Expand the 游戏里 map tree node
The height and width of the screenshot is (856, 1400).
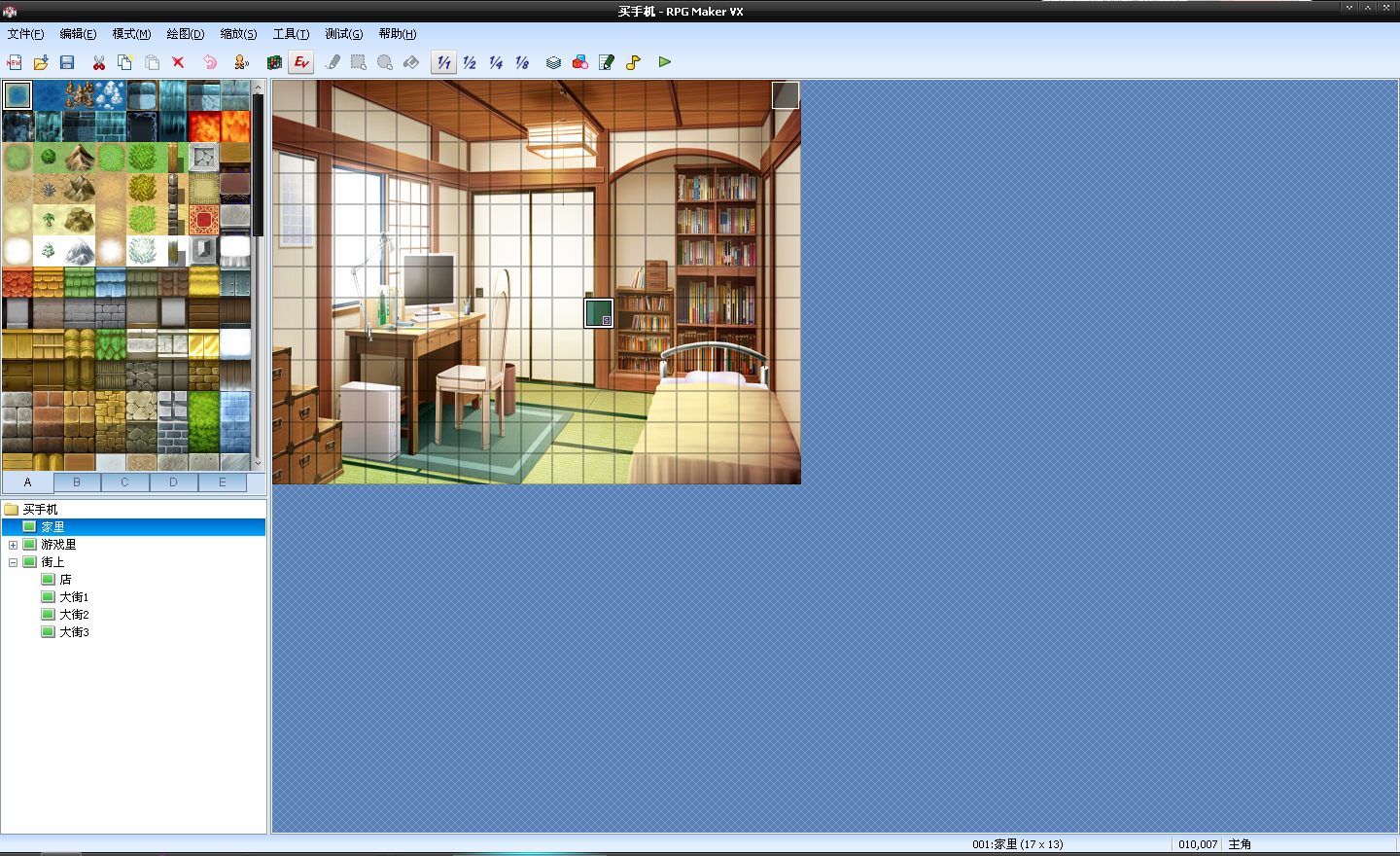pyautogui.click(x=13, y=545)
